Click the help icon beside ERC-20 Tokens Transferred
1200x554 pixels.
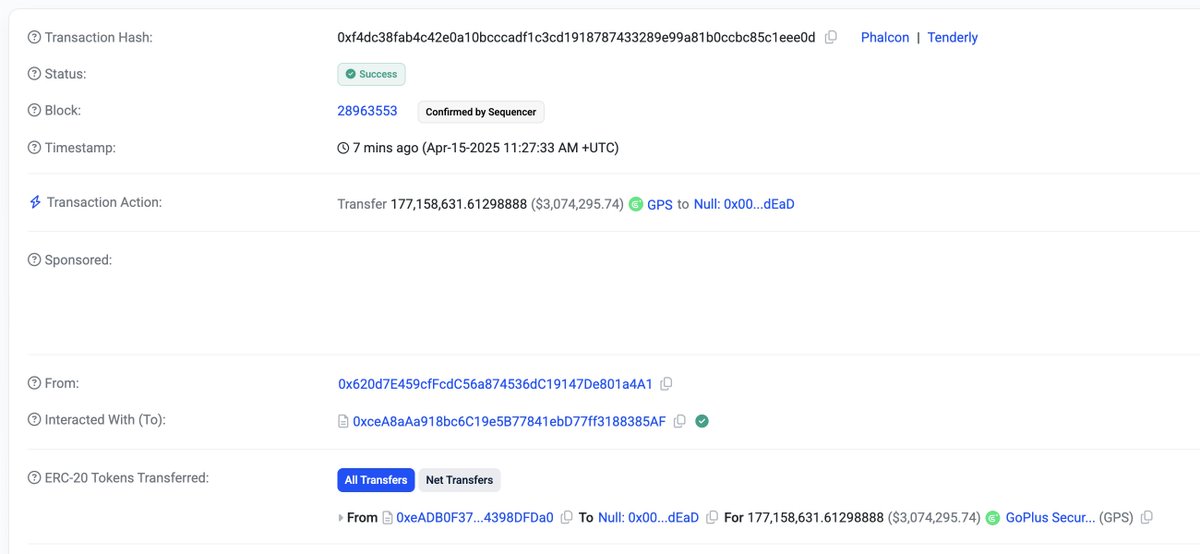coord(35,478)
